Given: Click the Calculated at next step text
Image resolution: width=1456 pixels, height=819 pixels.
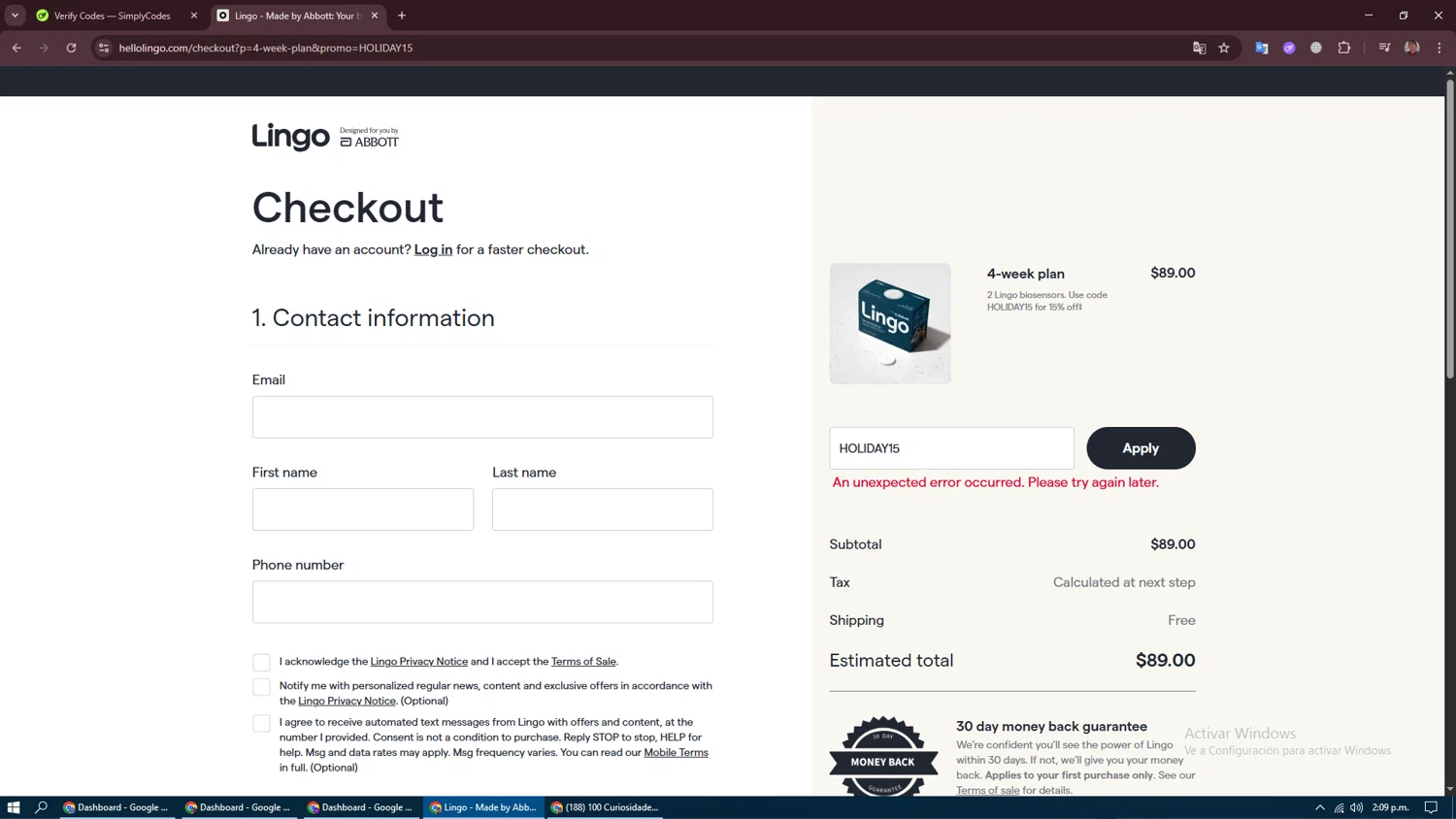Looking at the screenshot, I should 1124,582.
